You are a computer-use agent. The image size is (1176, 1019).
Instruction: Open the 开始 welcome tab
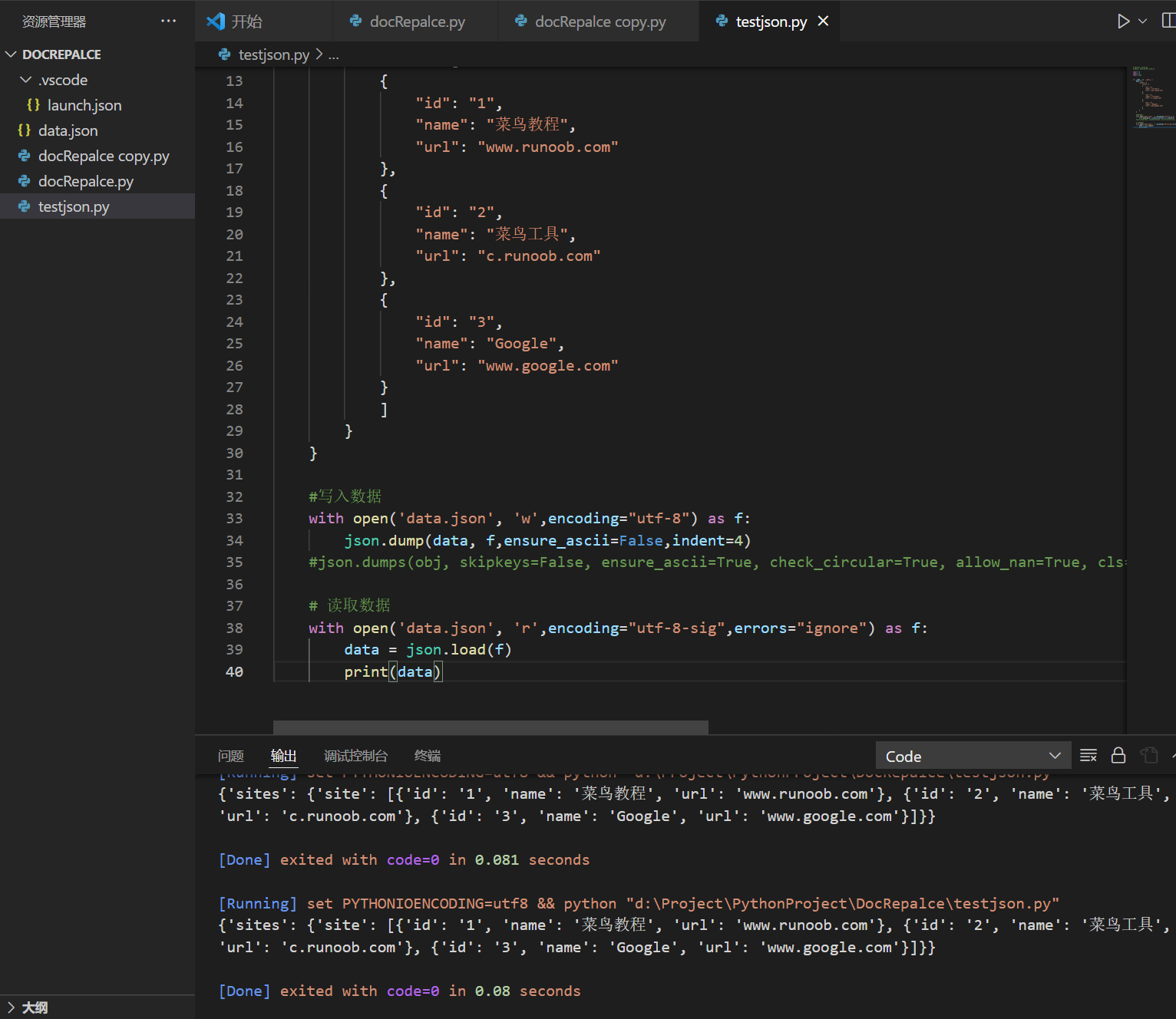click(x=265, y=21)
